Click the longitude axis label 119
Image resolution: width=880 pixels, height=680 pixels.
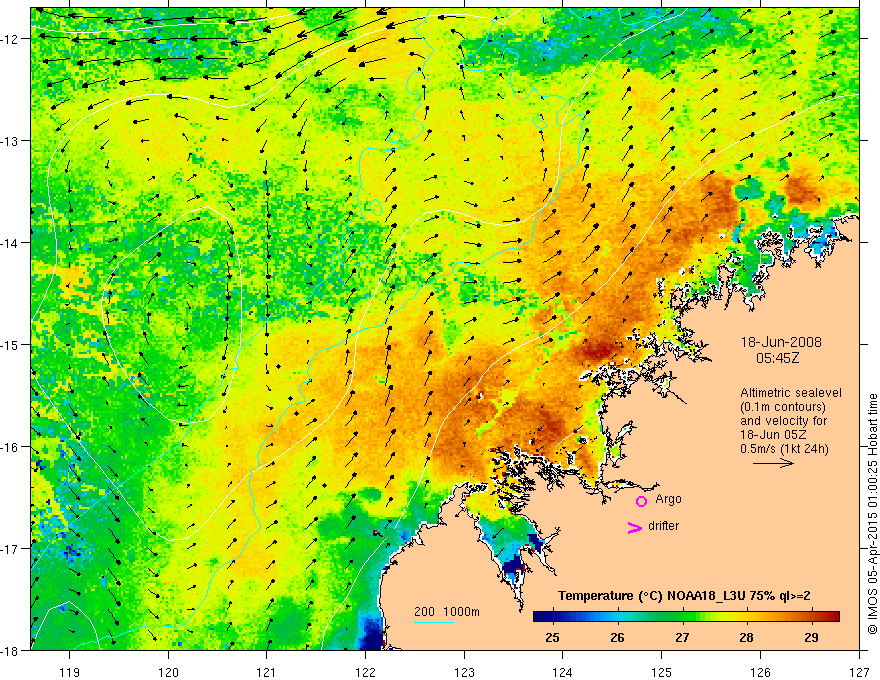70,672
